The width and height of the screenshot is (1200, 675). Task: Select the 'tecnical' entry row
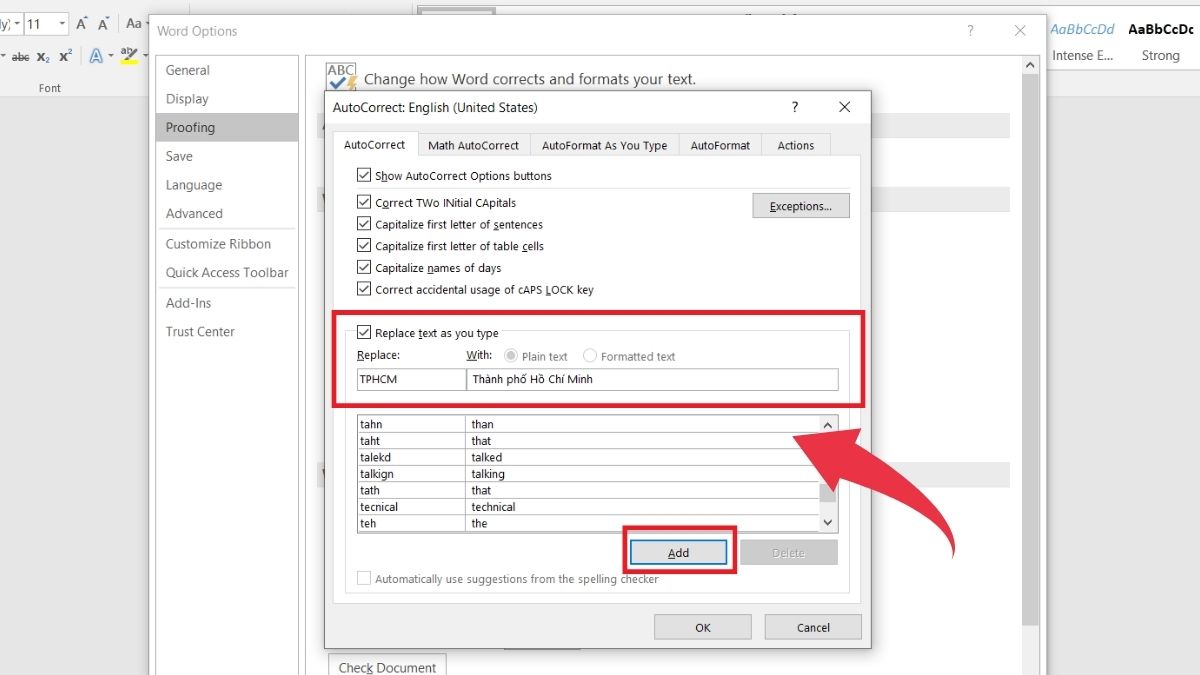tap(588, 507)
